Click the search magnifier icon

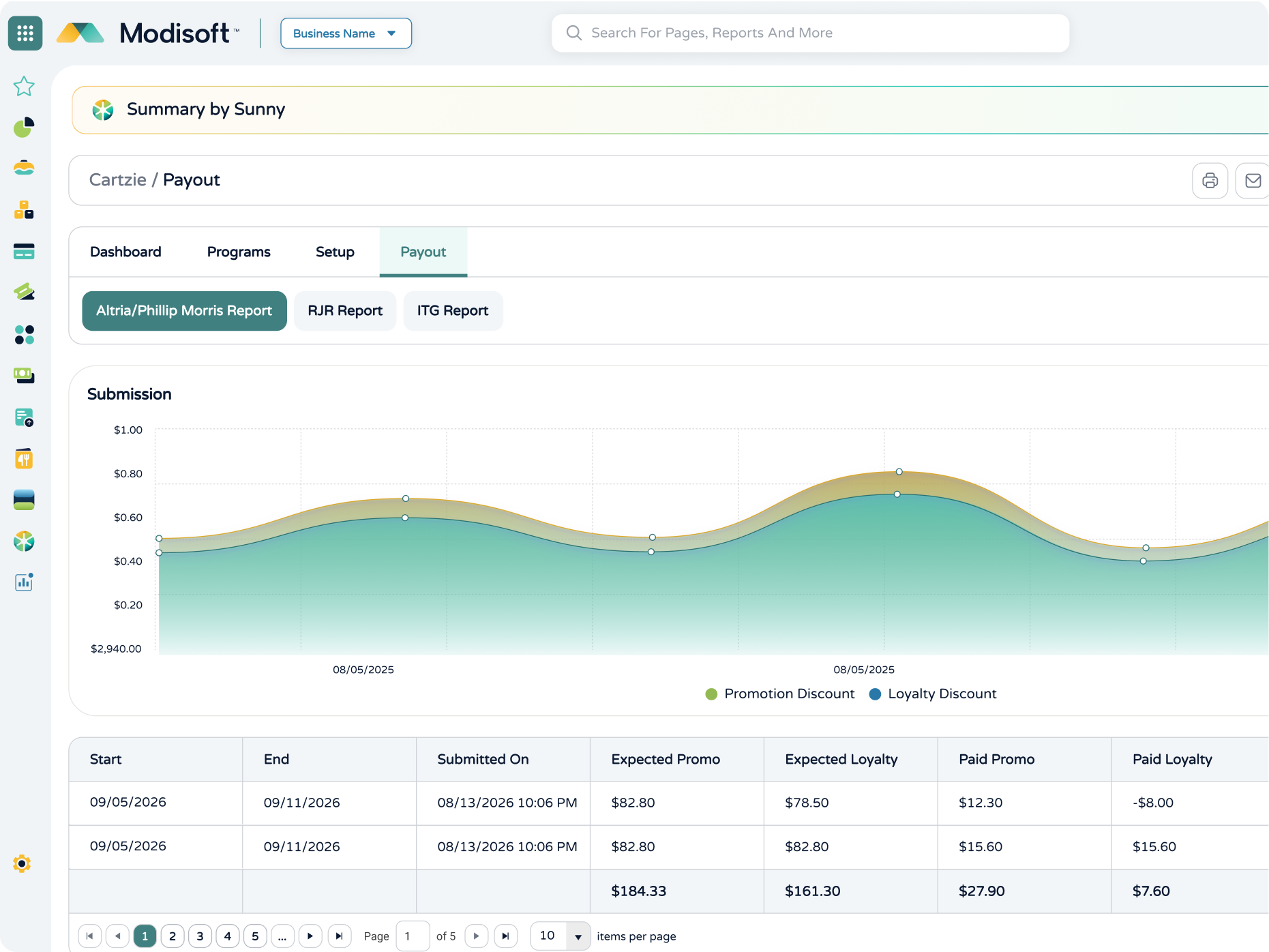pos(574,33)
